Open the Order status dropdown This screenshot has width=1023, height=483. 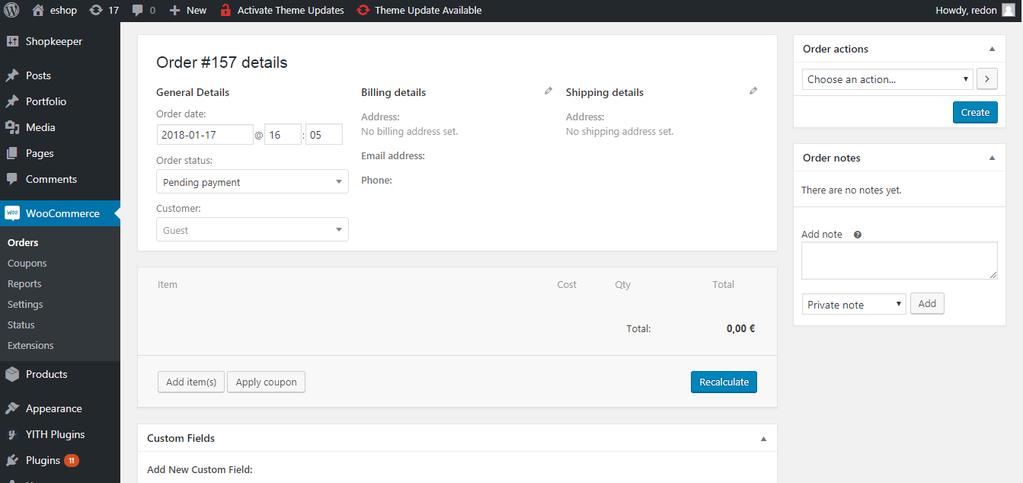(x=252, y=182)
